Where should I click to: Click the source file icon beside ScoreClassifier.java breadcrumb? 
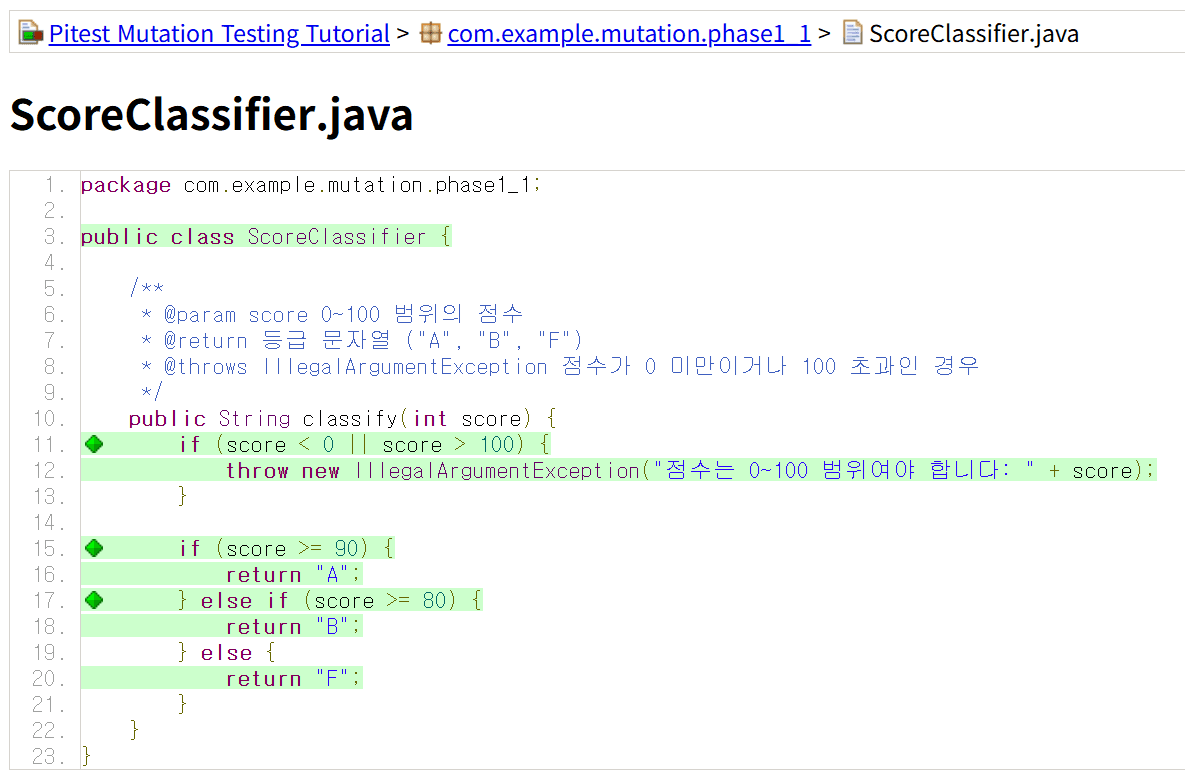pos(852,33)
